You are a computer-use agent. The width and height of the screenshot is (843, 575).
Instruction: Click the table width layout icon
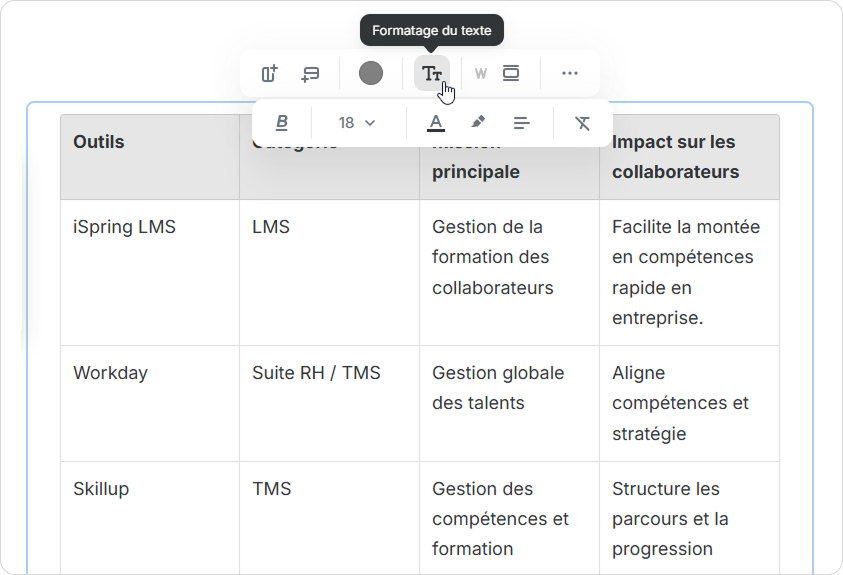tap(511, 73)
